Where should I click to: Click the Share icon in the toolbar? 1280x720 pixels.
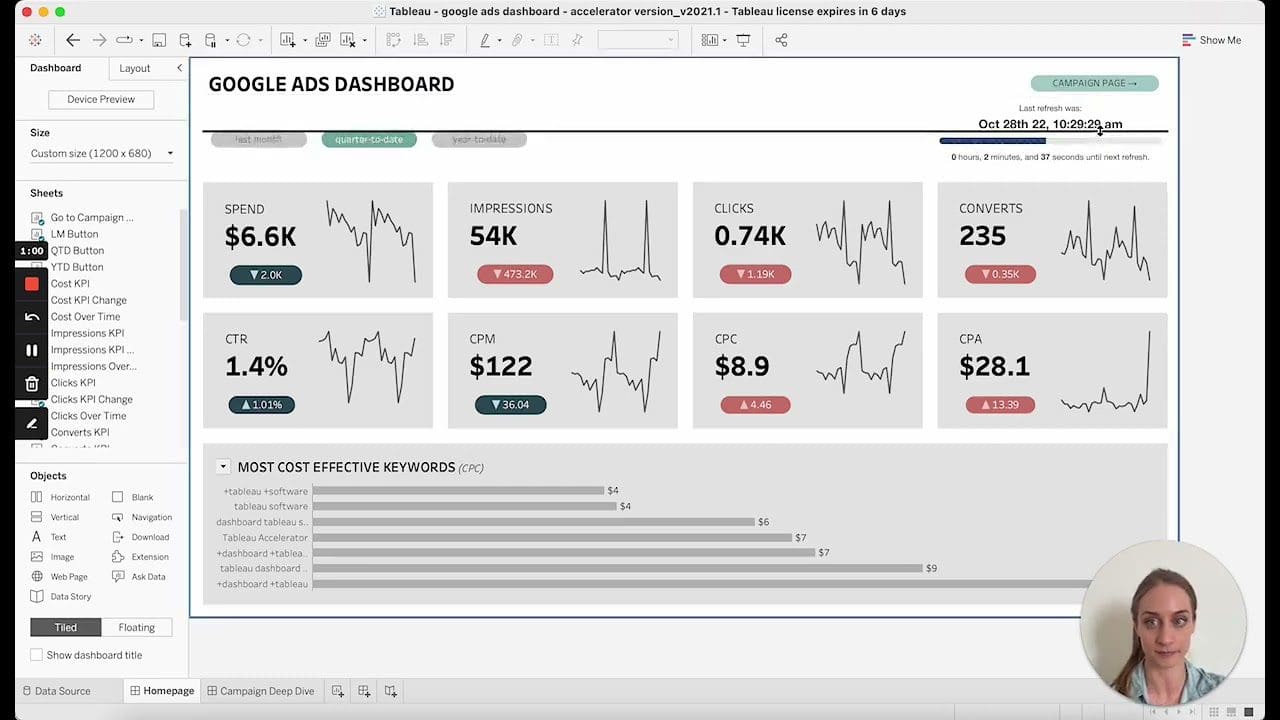point(781,40)
